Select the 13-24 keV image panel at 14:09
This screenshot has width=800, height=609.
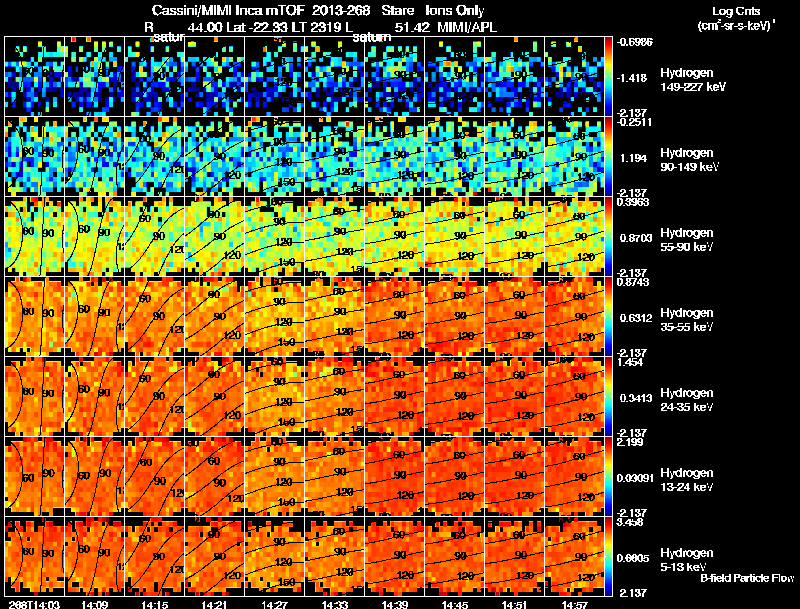pos(94,476)
